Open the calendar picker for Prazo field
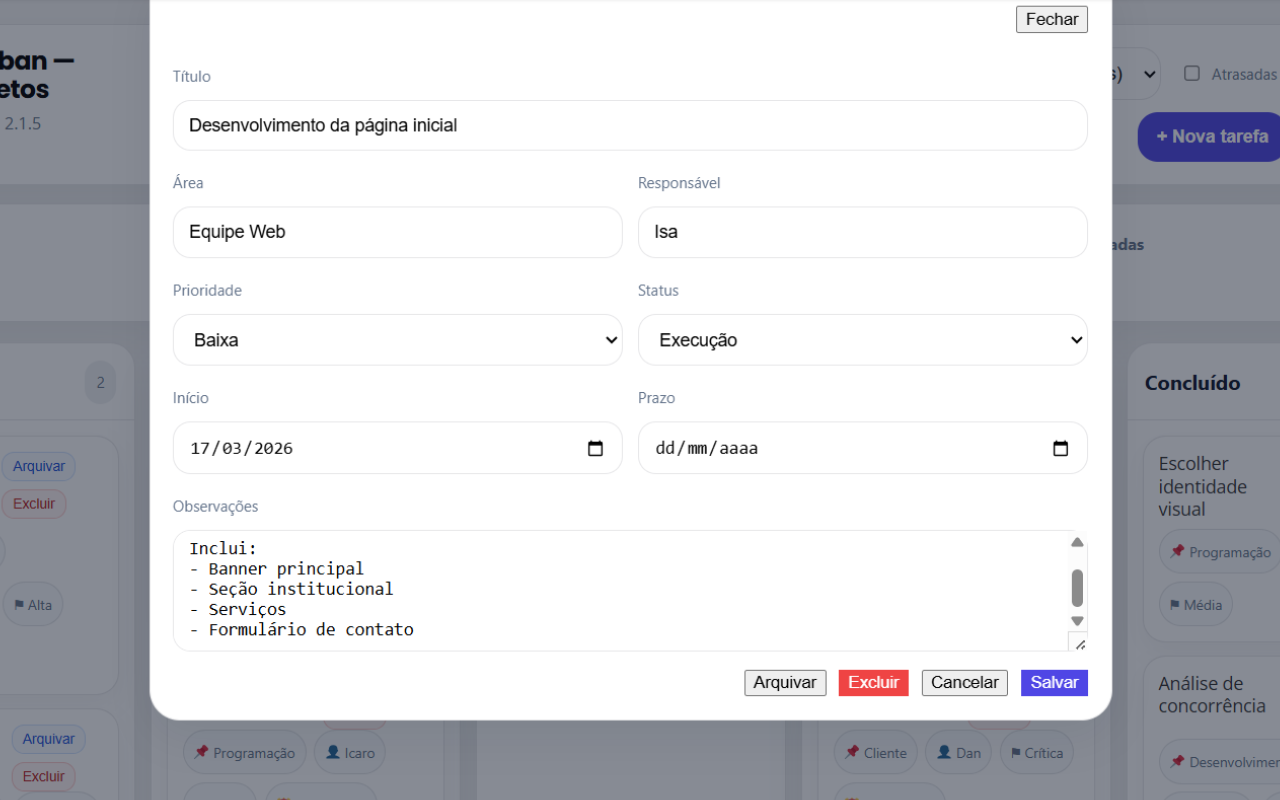Image resolution: width=1280 pixels, height=800 pixels. pyautogui.click(x=1061, y=448)
